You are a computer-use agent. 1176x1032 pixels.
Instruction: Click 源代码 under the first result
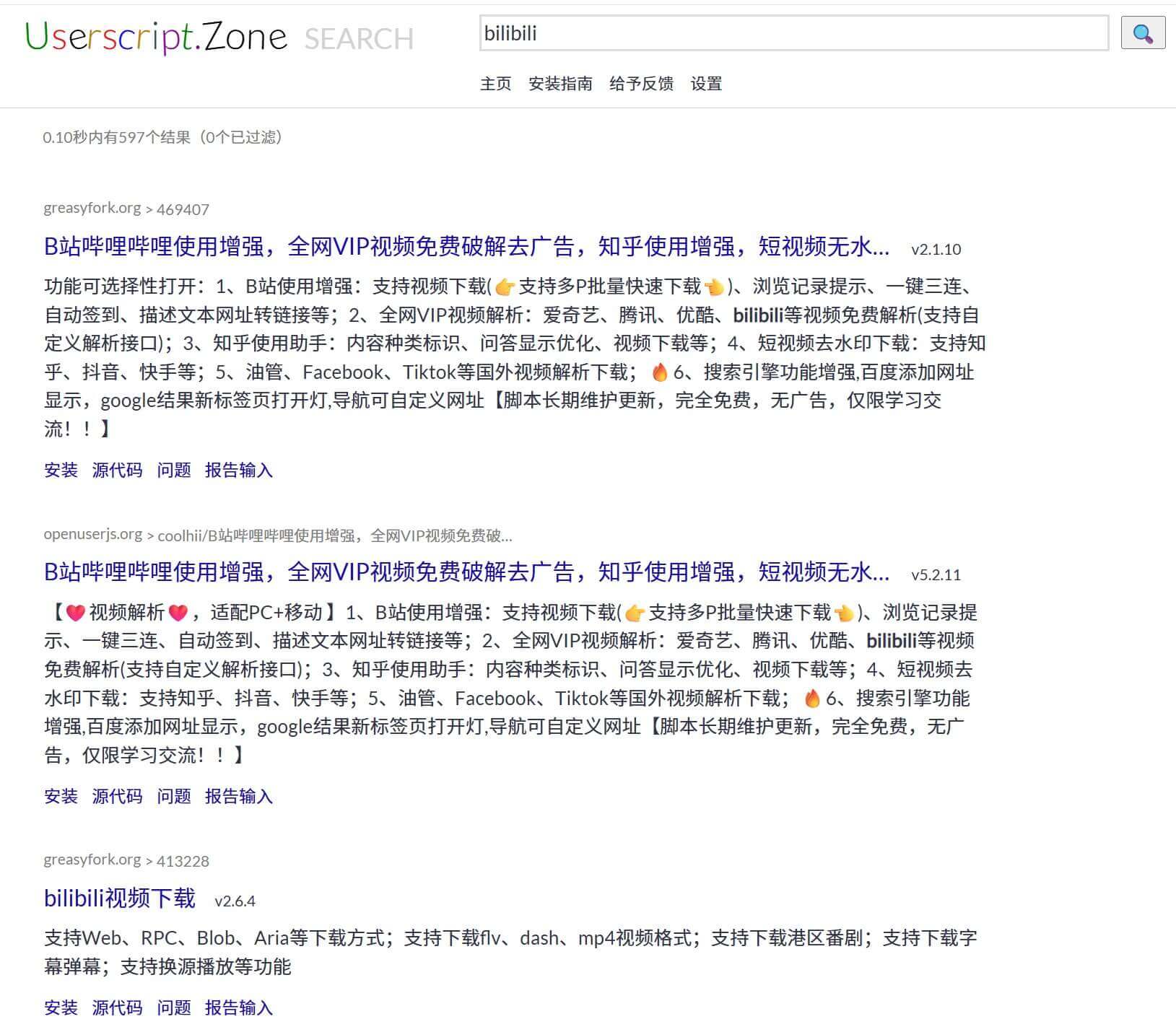point(117,471)
